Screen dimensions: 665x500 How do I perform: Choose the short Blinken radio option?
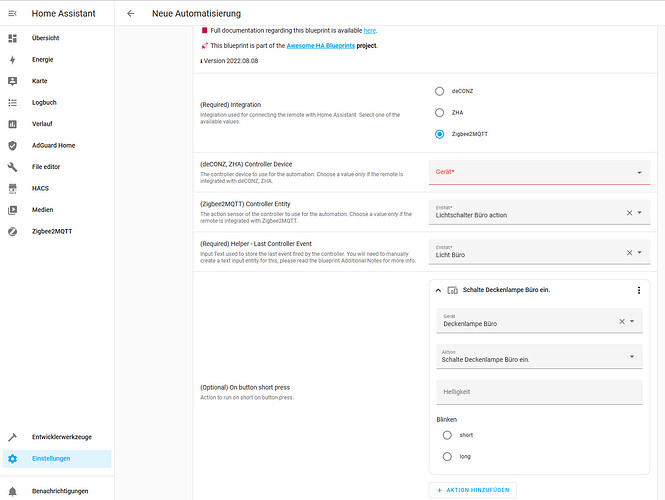click(x=447, y=435)
